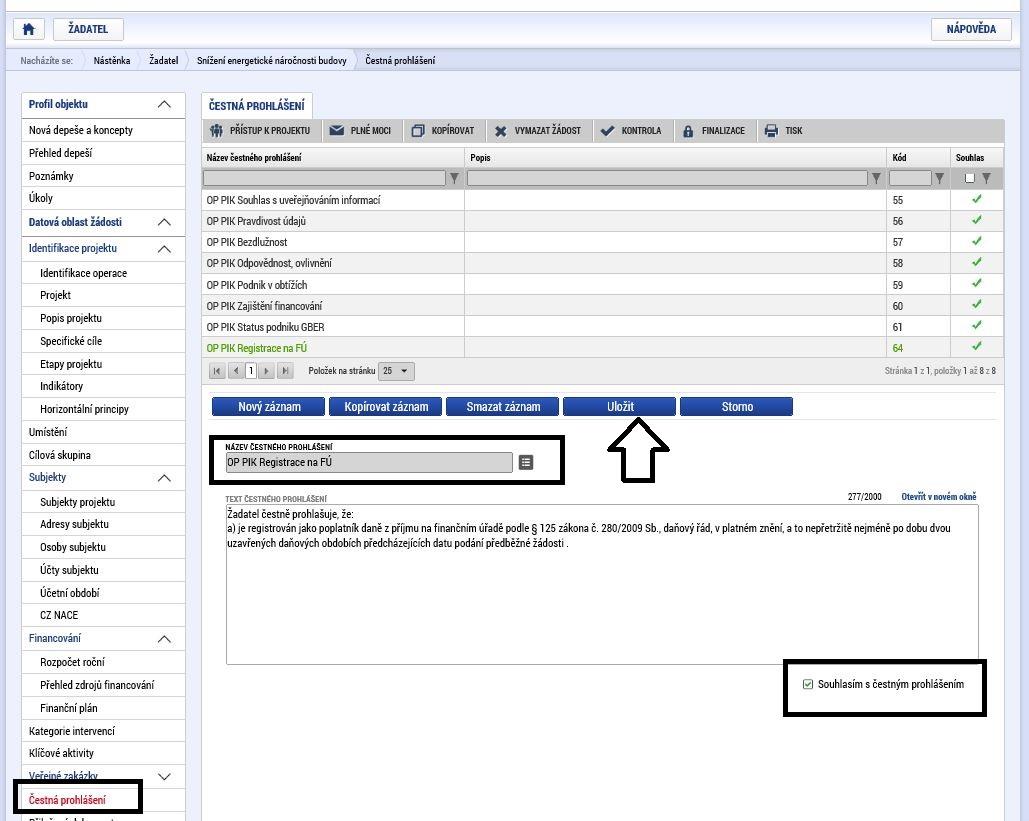This screenshot has height=821, width=1029.
Task: Select the Čestná prohlášení tab
Action: tap(257, 106)
